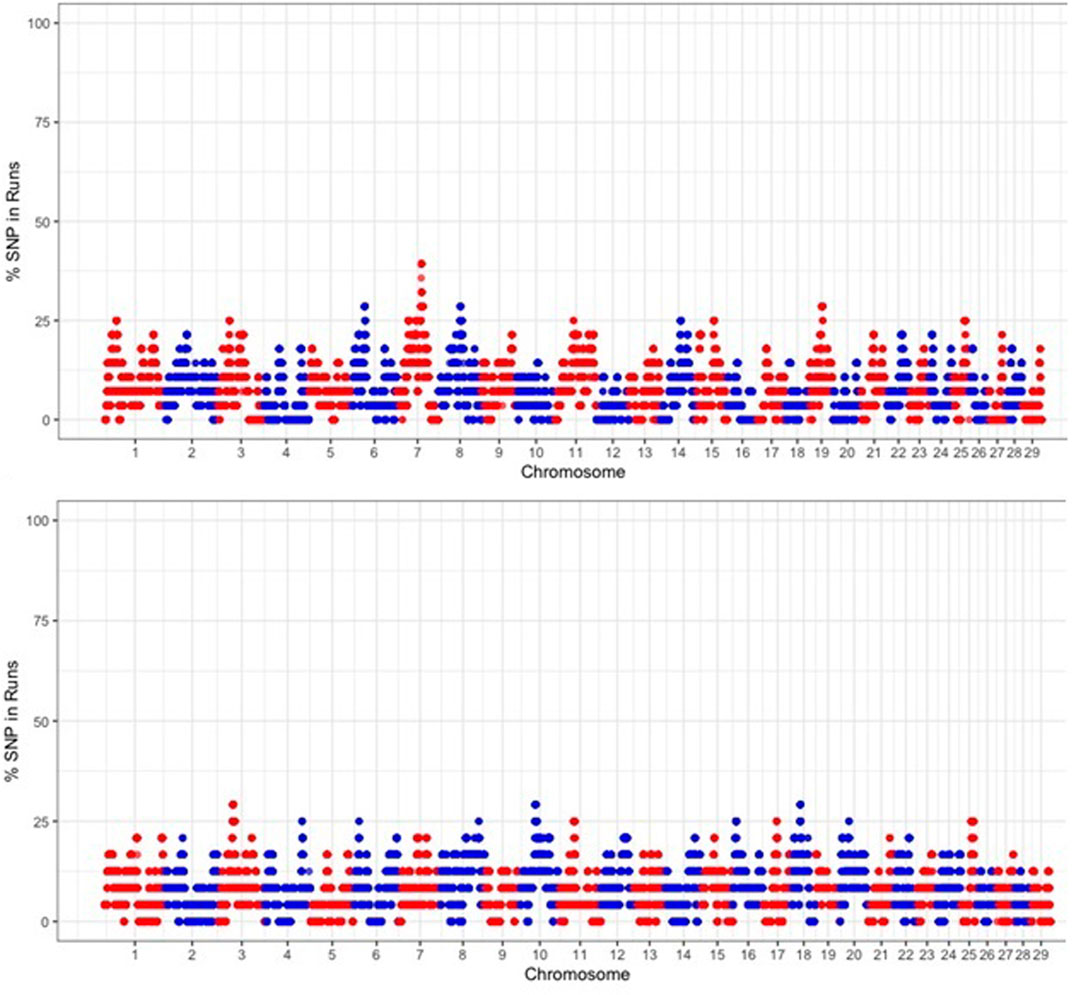The height and width of the screenshot is (995, 1072).
Task: Pick chromosome 4 label in lower plot
Action: point(286,953)
